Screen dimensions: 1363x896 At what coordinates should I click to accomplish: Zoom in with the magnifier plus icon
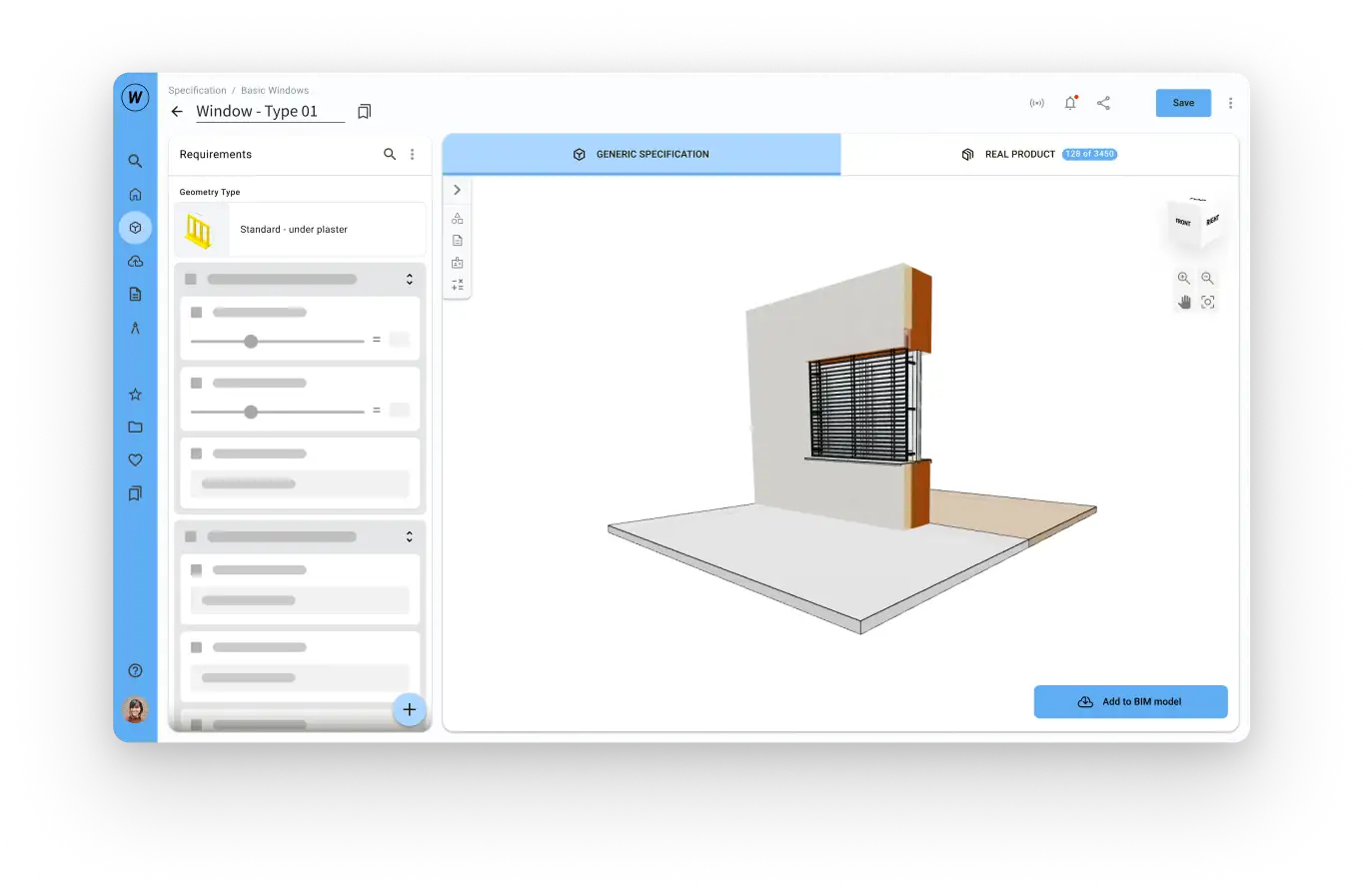pos(1184,279)
